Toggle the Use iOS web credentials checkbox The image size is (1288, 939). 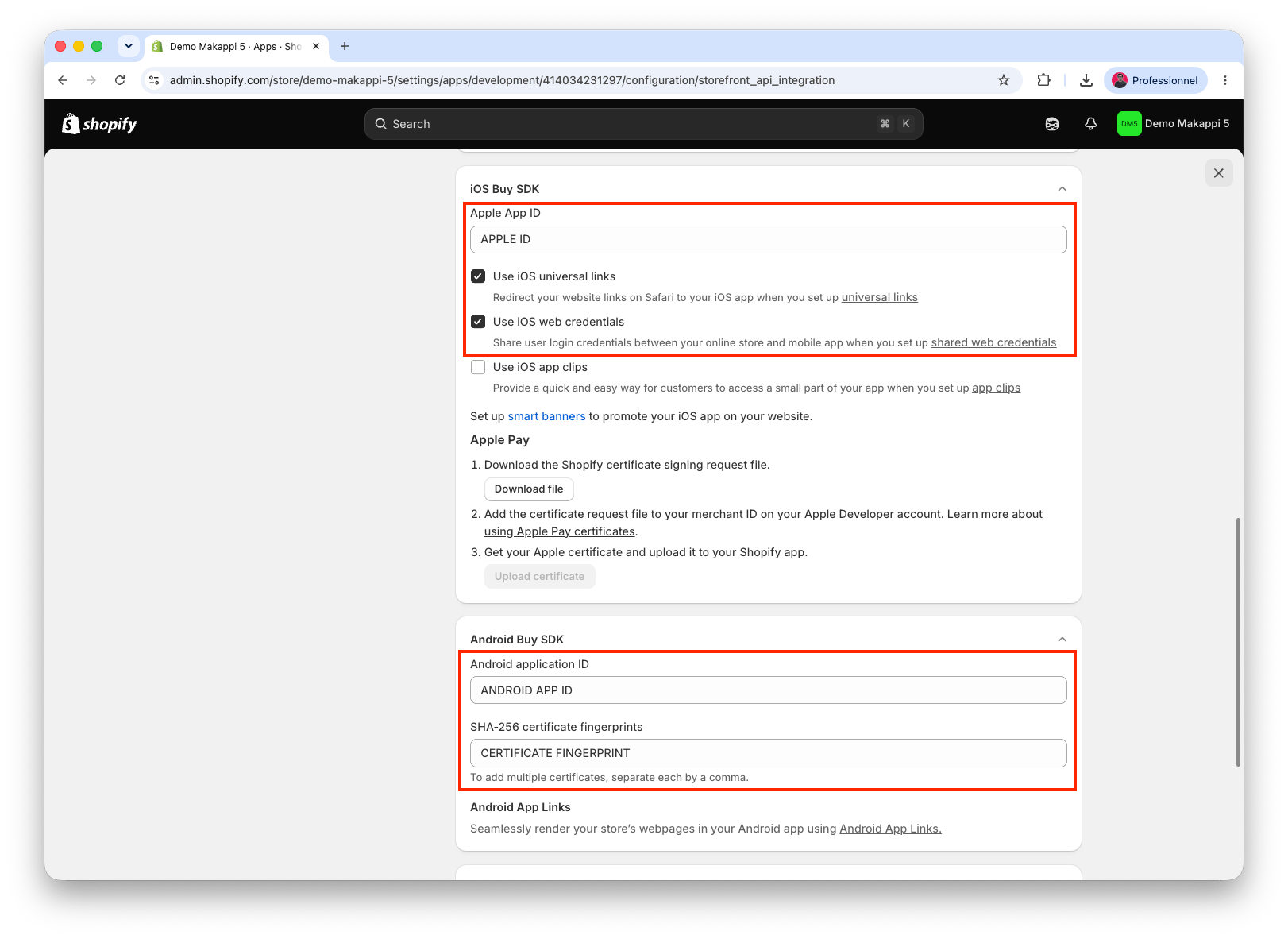pyautogui.click(x=478, y=322)
